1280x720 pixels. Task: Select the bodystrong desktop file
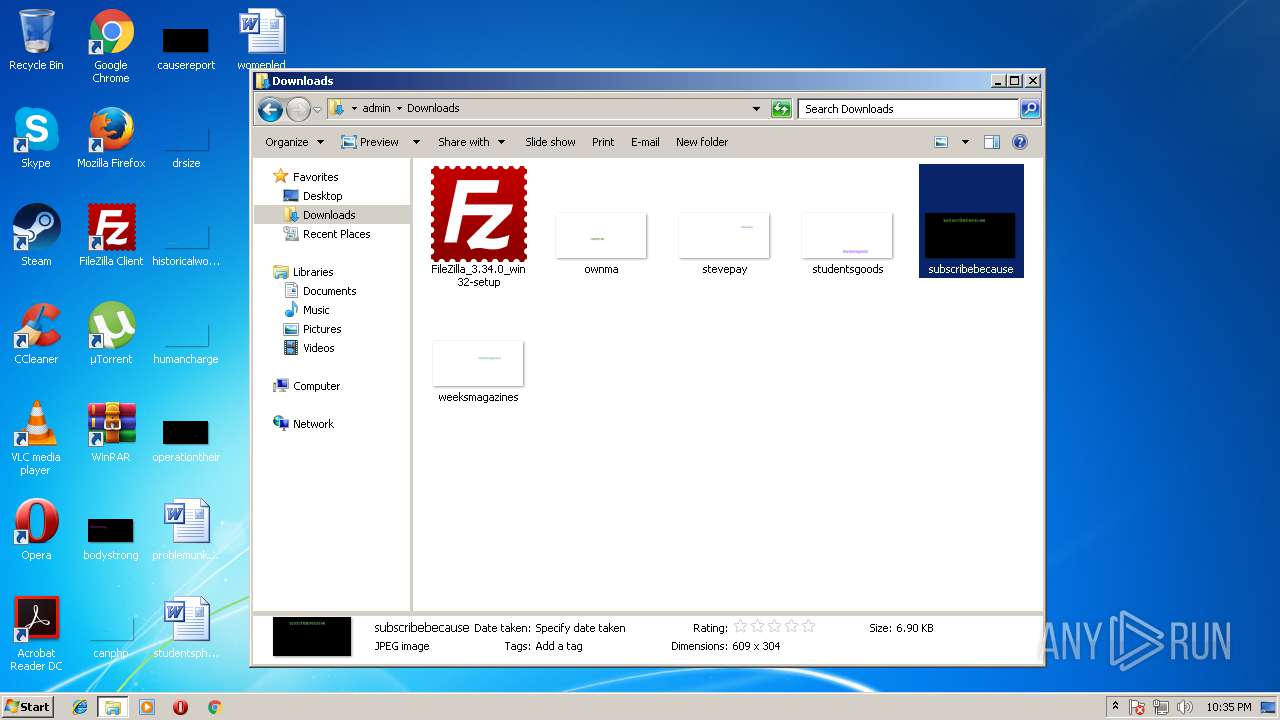click(111, 538)
